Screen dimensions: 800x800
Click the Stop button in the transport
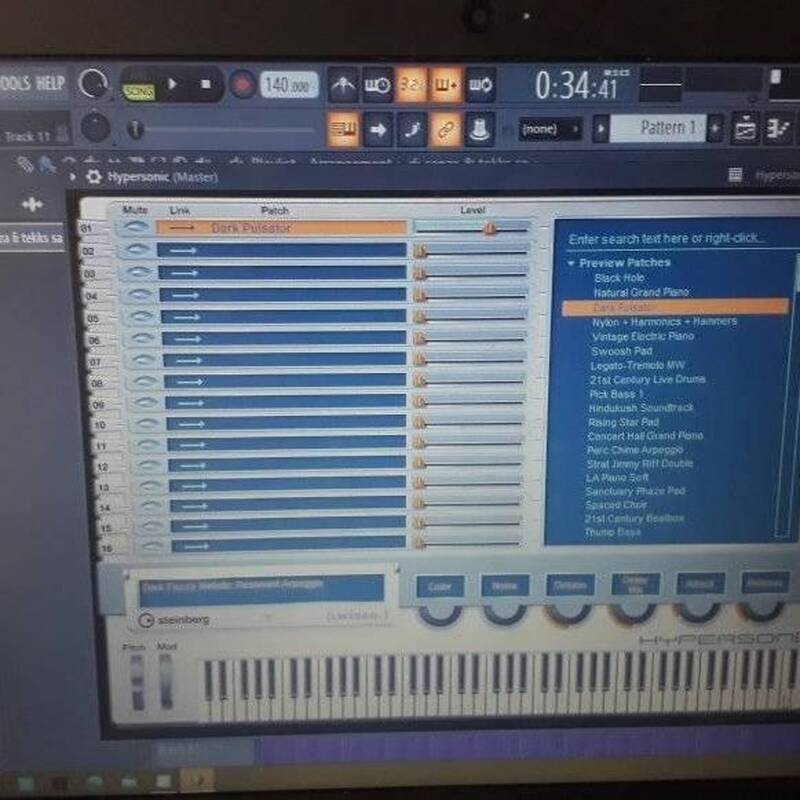[205, 84]
